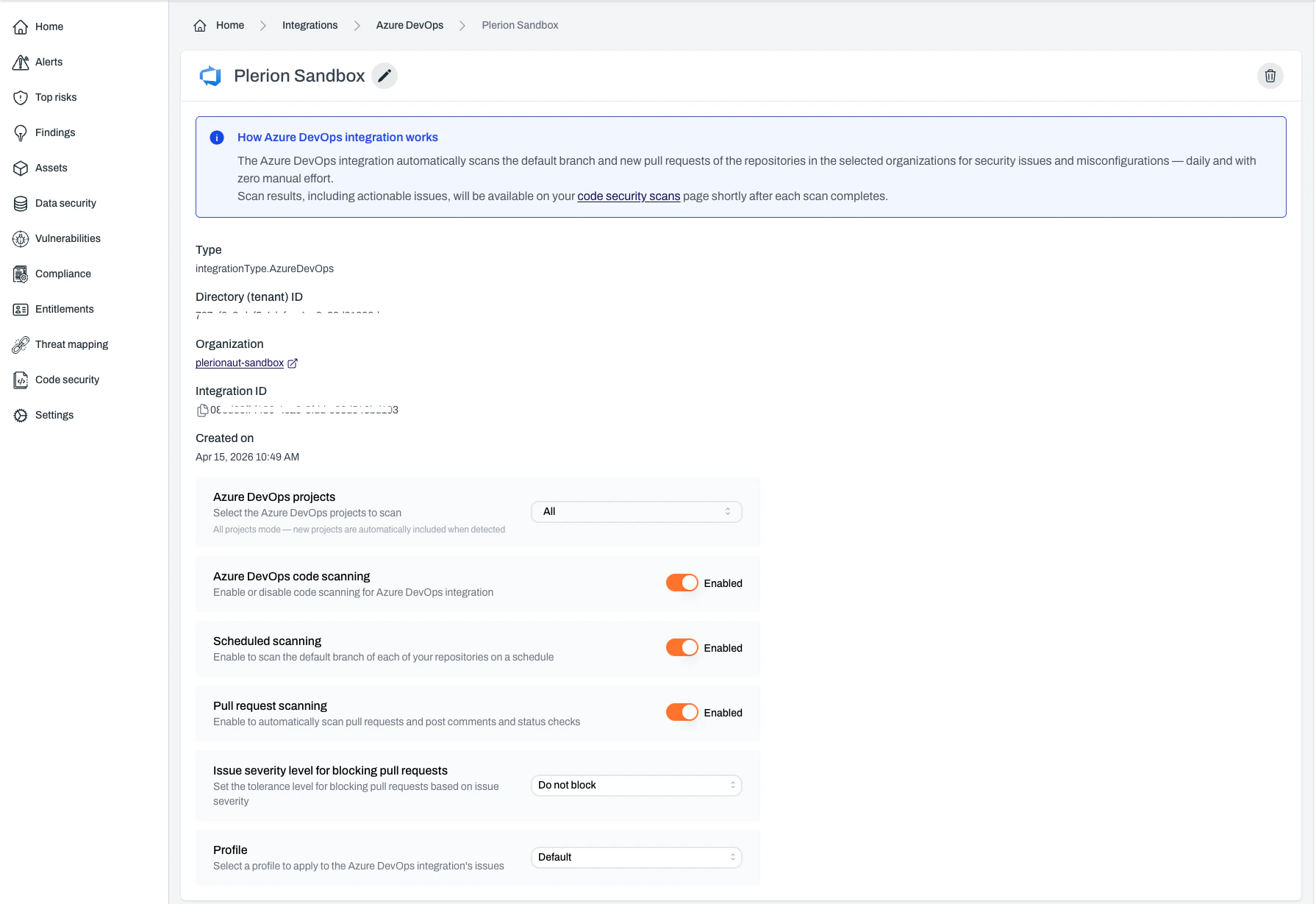The width and height of the screenshot is (1316, 904).
Task: Open the Data security panel
Action: point(65,203)
